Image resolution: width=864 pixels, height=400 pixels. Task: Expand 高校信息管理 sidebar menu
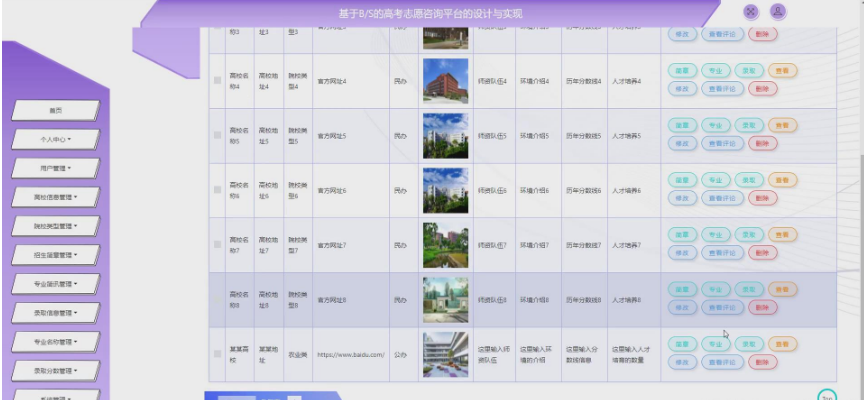point(56,197)
